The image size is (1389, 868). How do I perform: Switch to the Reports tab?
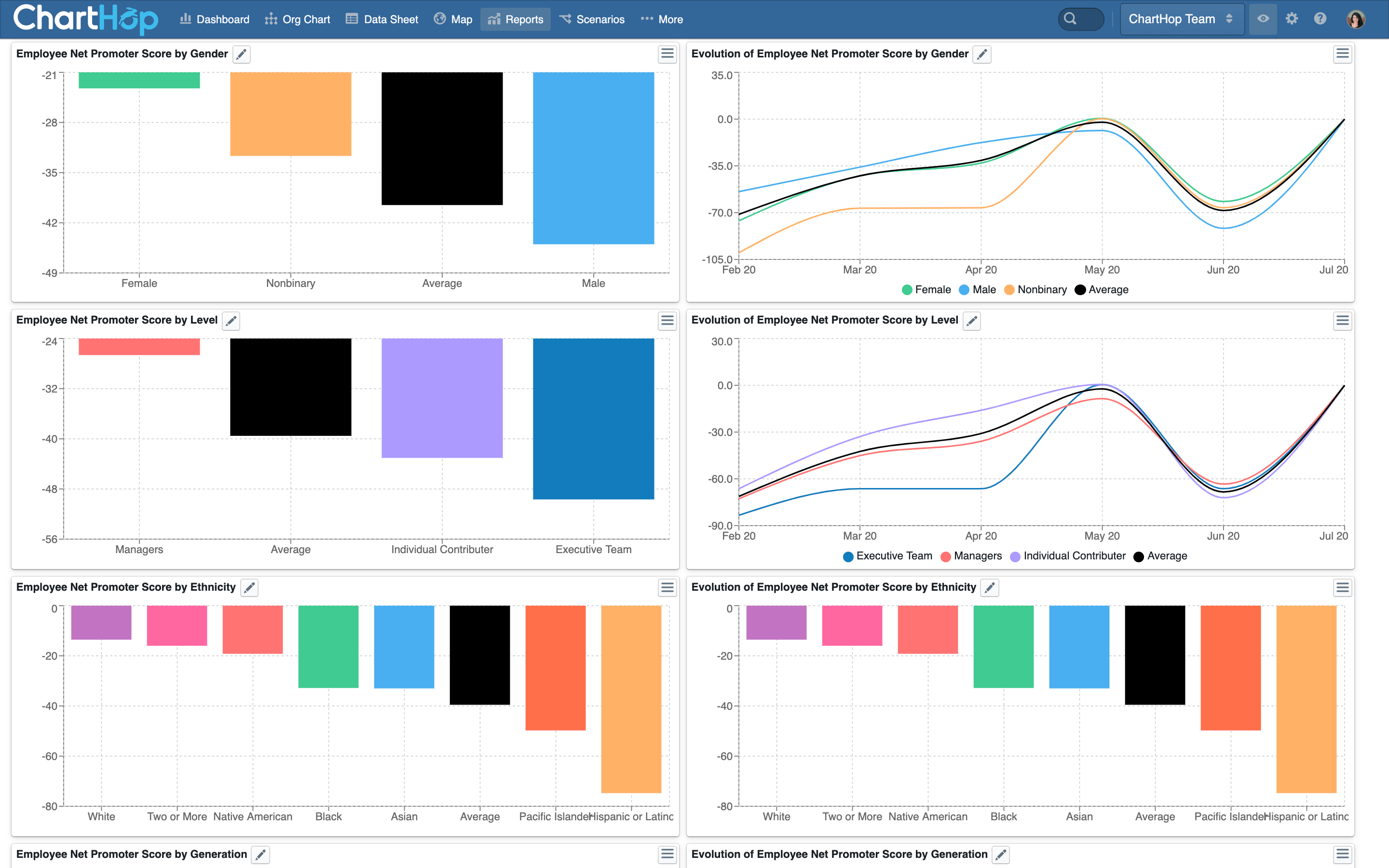click(x=516, y=19)
